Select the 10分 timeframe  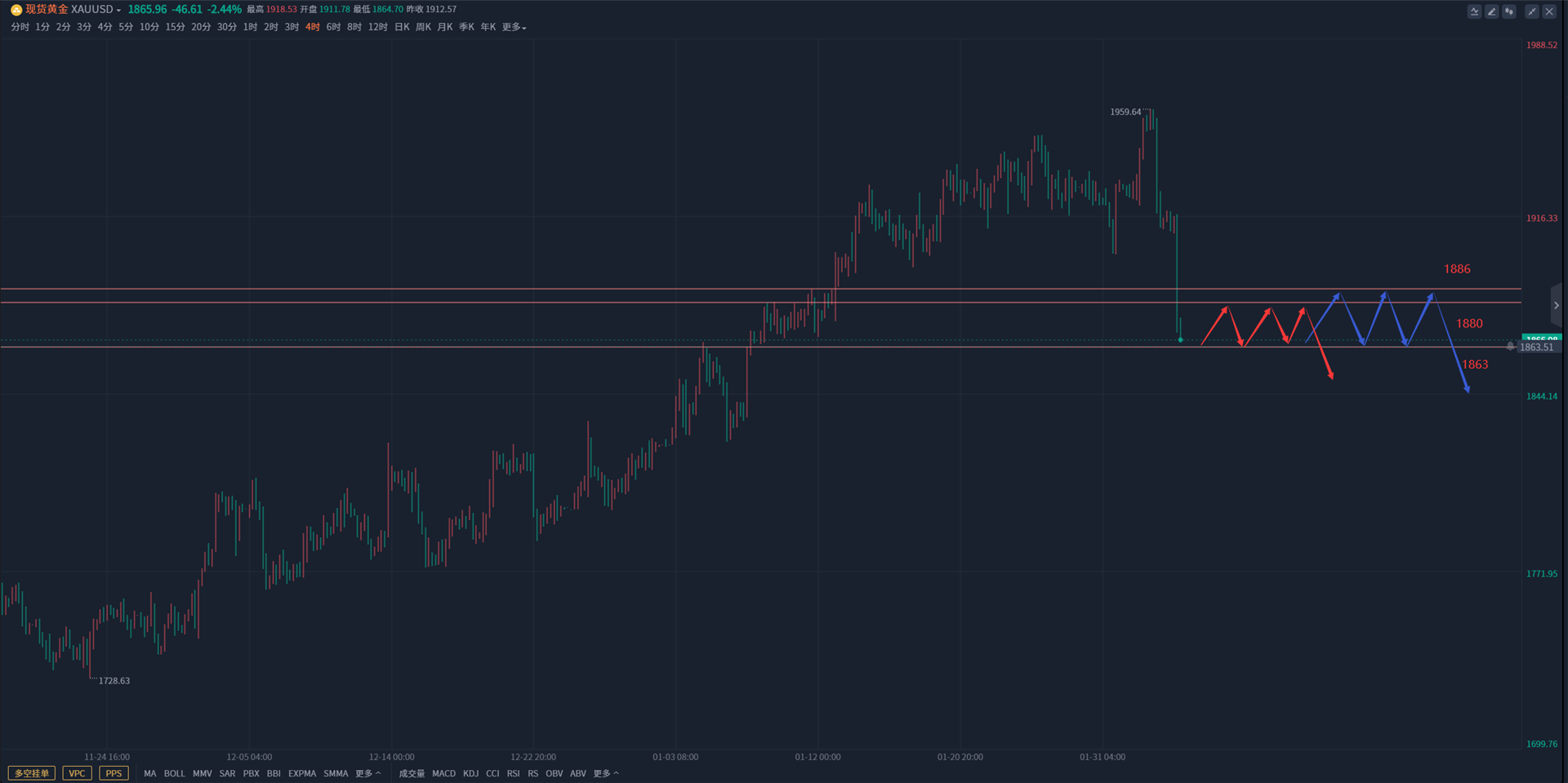[149, 27]
